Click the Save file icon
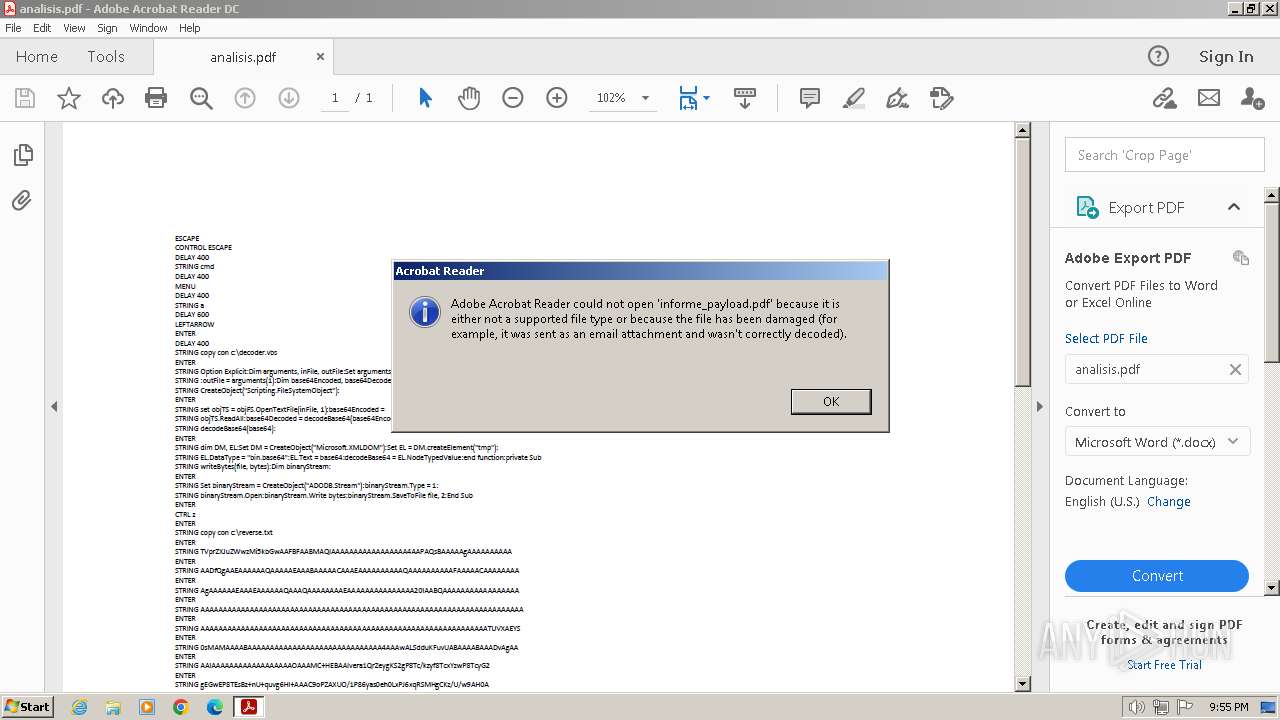Image resolution: width=1280 pixels, height=720 pixels. coord(25,98)
